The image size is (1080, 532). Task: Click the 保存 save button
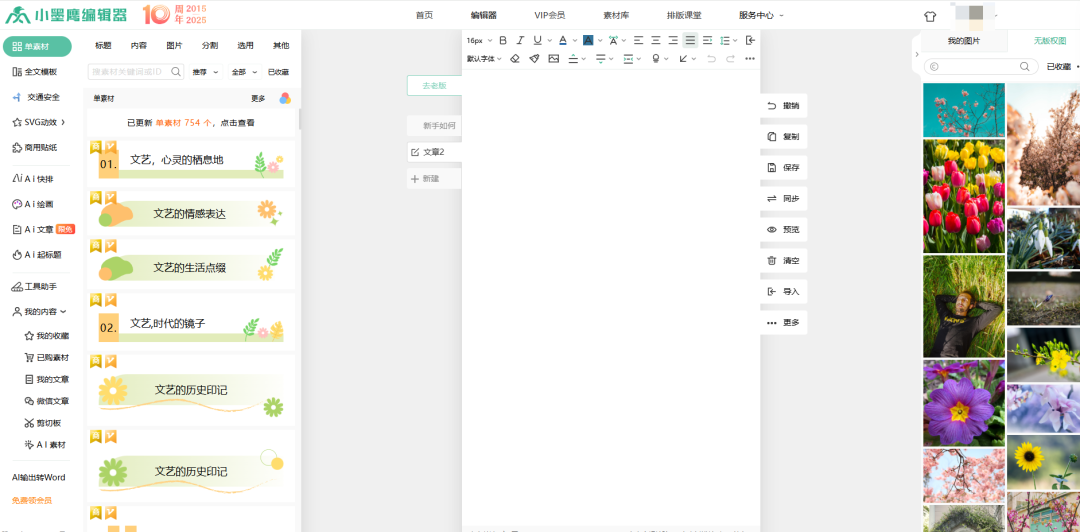click(784, 167)
